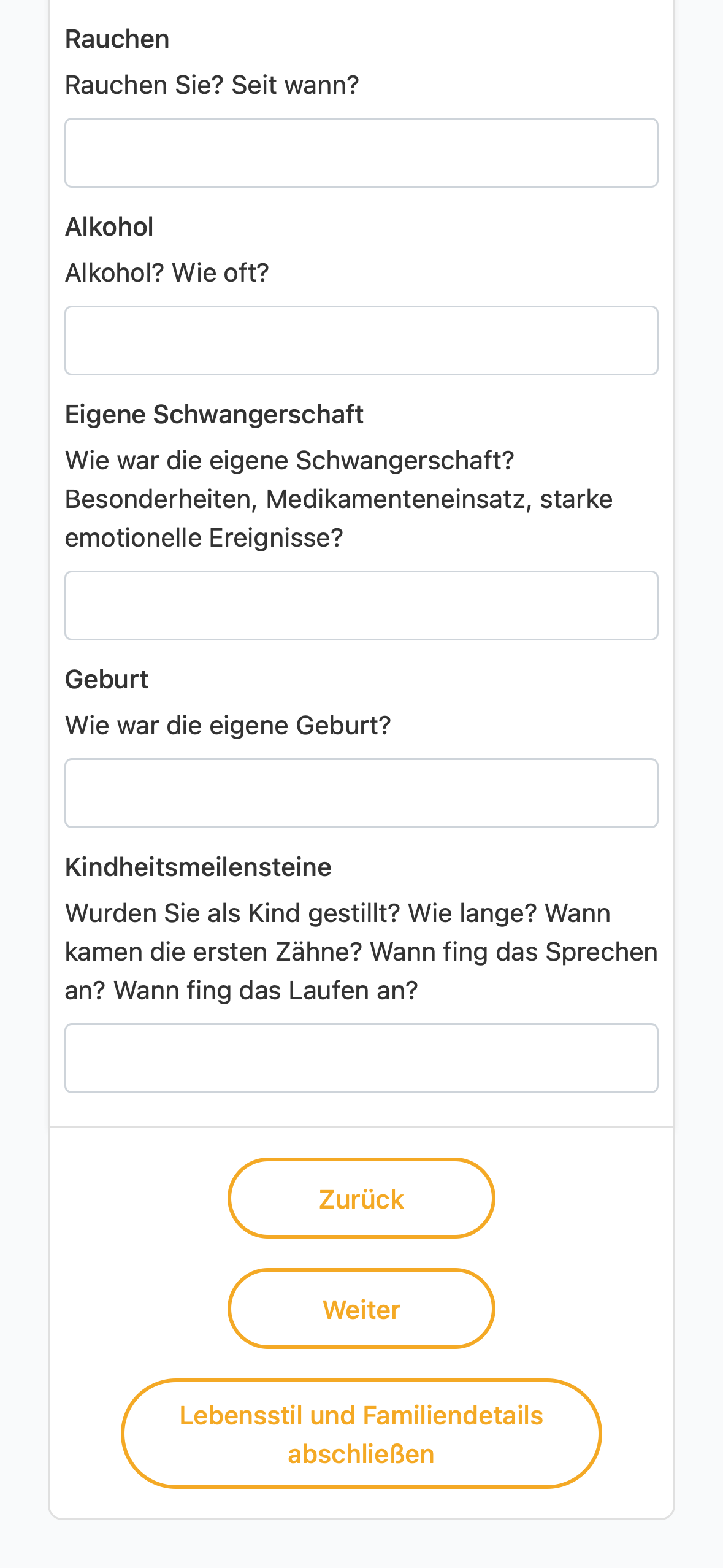Click the question text 'Alkohol? Wie oft?'
This screenshot has width=723, height=1568.
coord(167,273)
